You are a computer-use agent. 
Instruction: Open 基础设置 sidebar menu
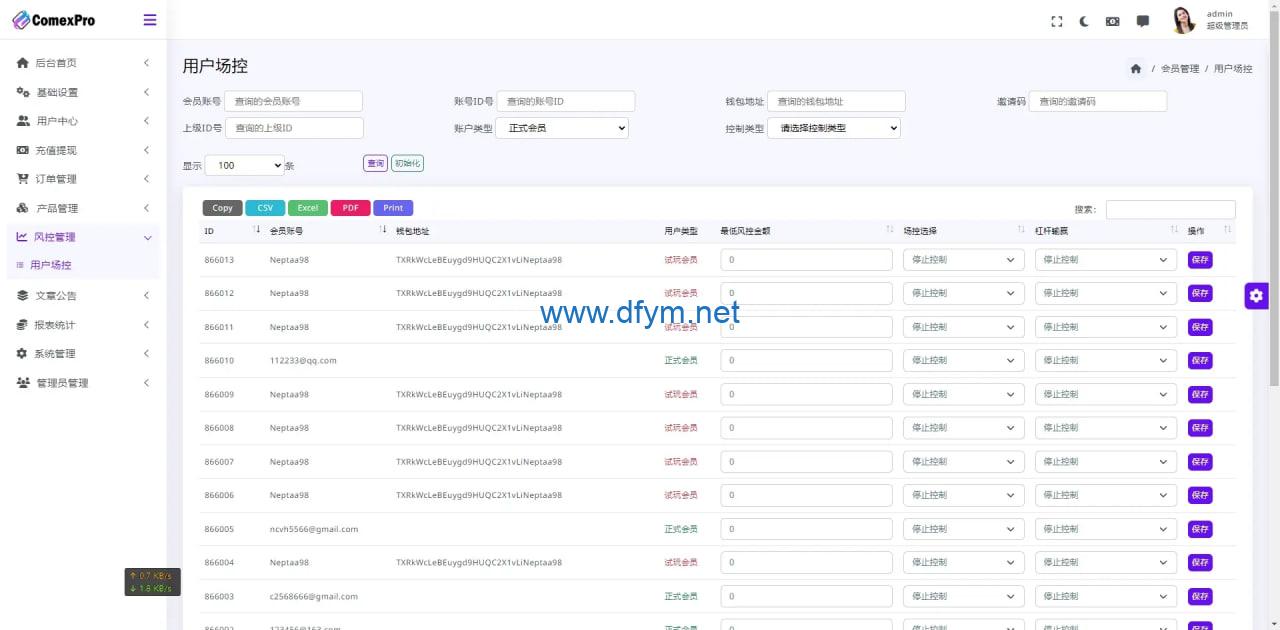coord(83,92)
